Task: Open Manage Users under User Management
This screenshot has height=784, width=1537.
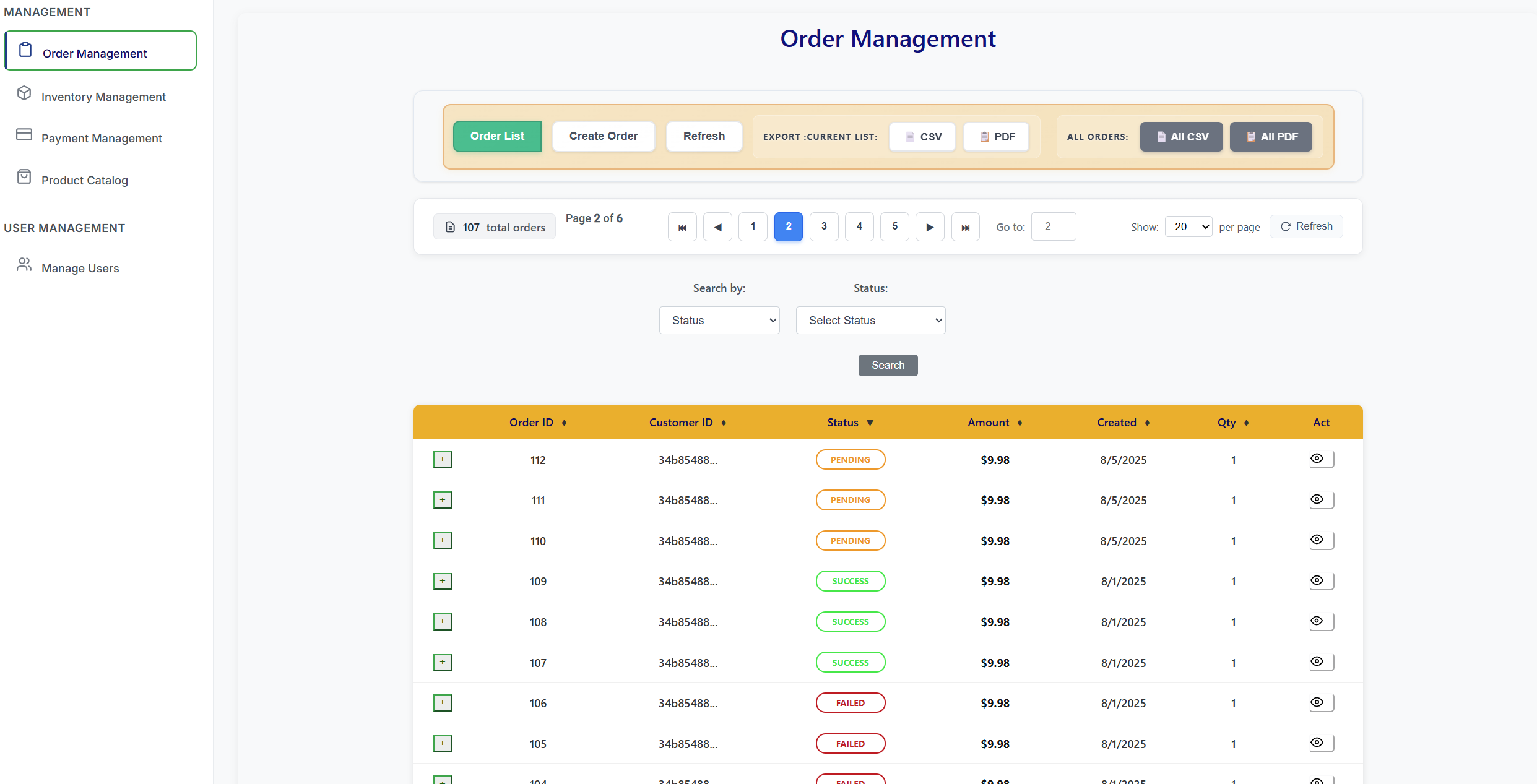Action: pos(80,268)
